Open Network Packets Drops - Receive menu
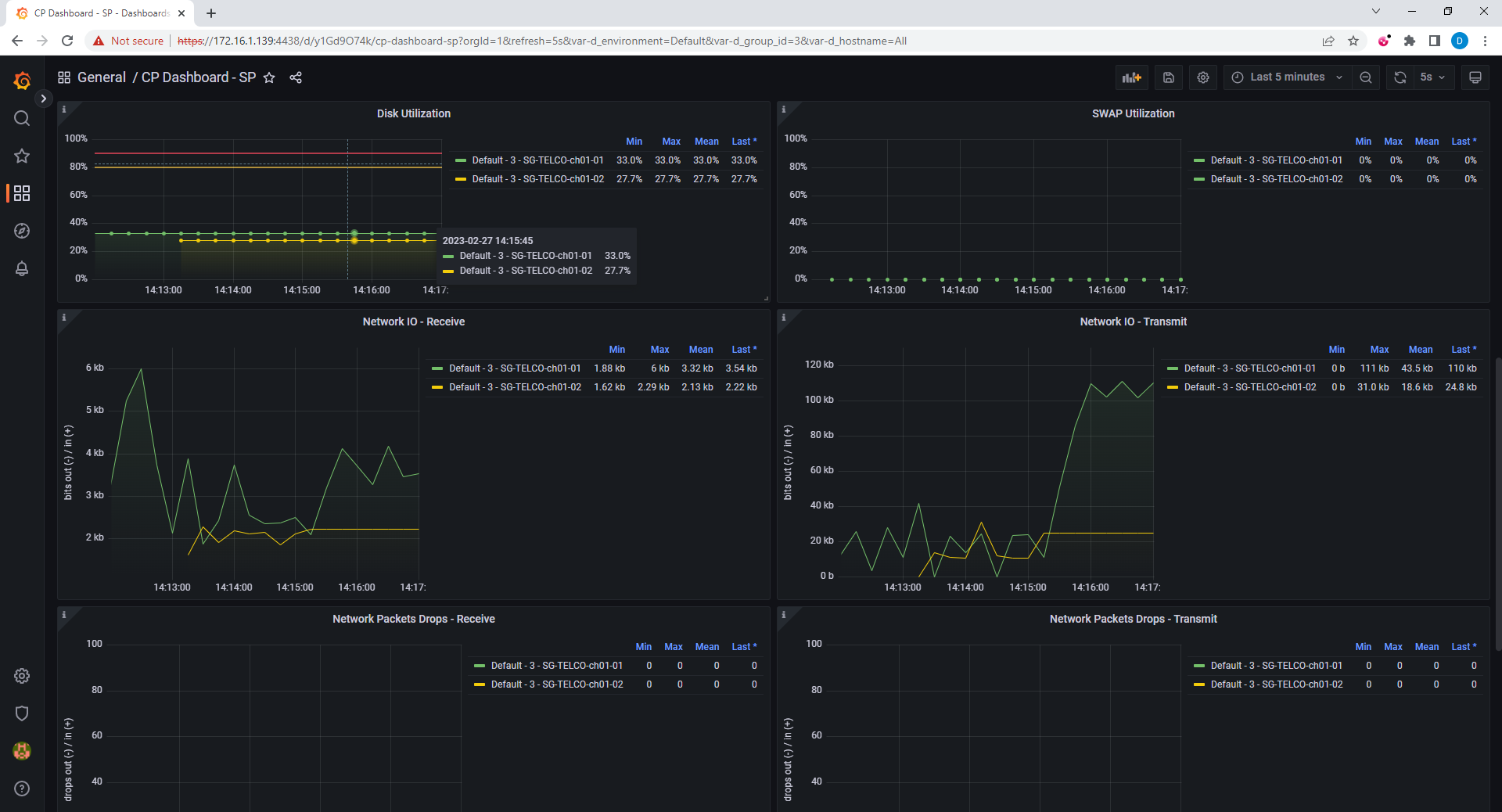The image size is (1502, 812). [414, 619]
